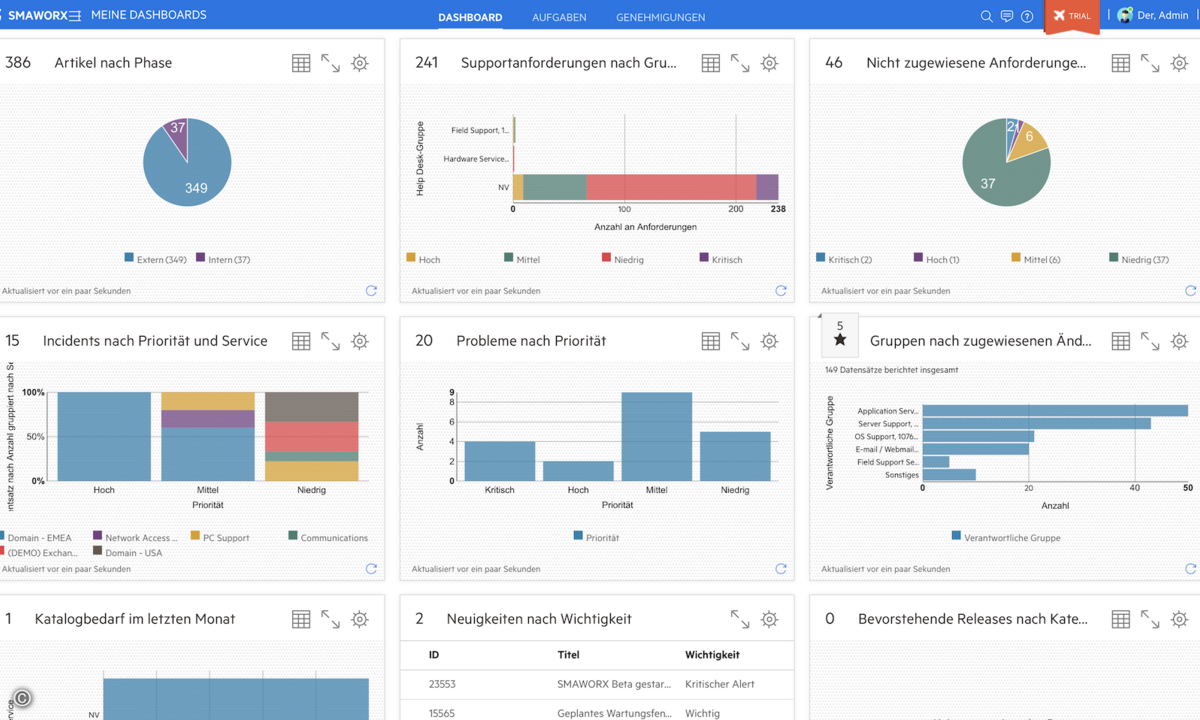The height and width of the screenshot is (720, 1200).
Task: Click the Titel column header in Neuigkeiten
Action: 568,655
